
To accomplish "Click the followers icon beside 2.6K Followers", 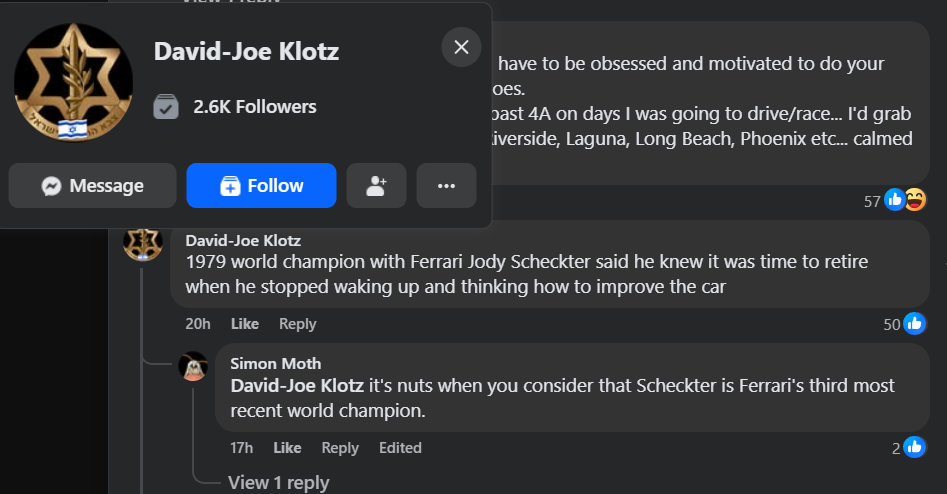I will [166, 107].
